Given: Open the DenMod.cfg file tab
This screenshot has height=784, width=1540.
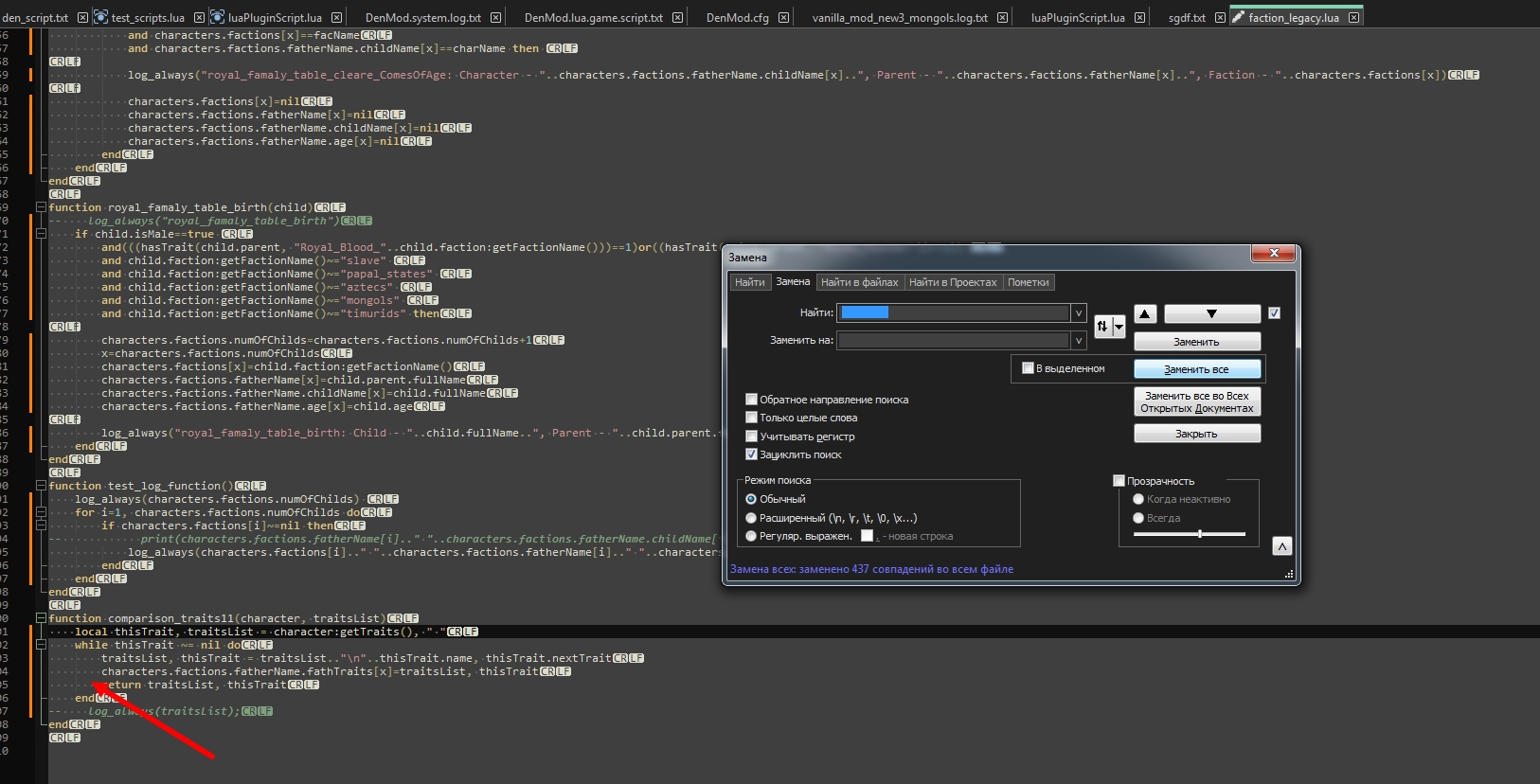Looking at the screenshot, I should click(x=737, y=18).
